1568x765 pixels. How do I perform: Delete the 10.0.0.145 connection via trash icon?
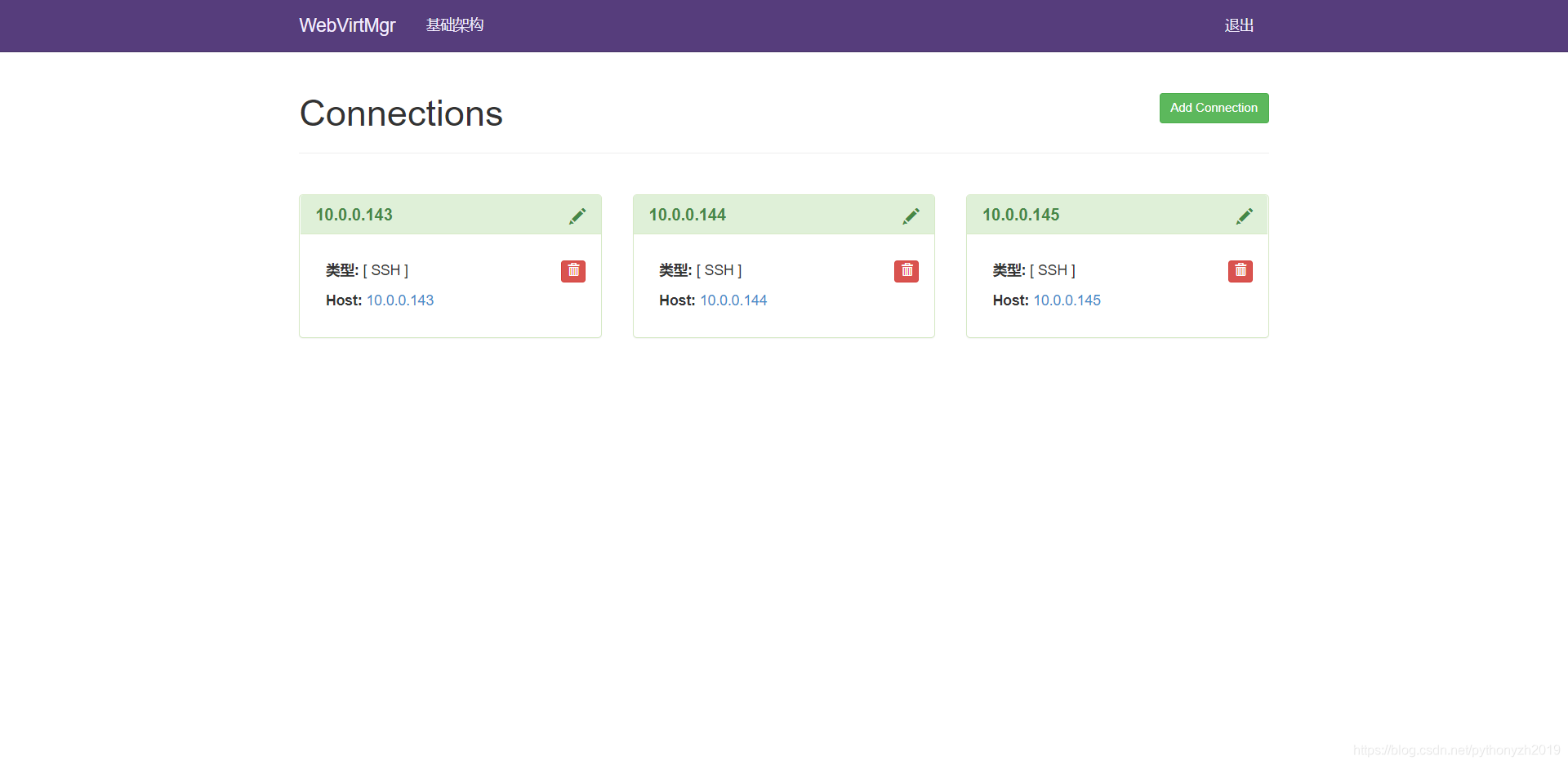point(1240,271)
